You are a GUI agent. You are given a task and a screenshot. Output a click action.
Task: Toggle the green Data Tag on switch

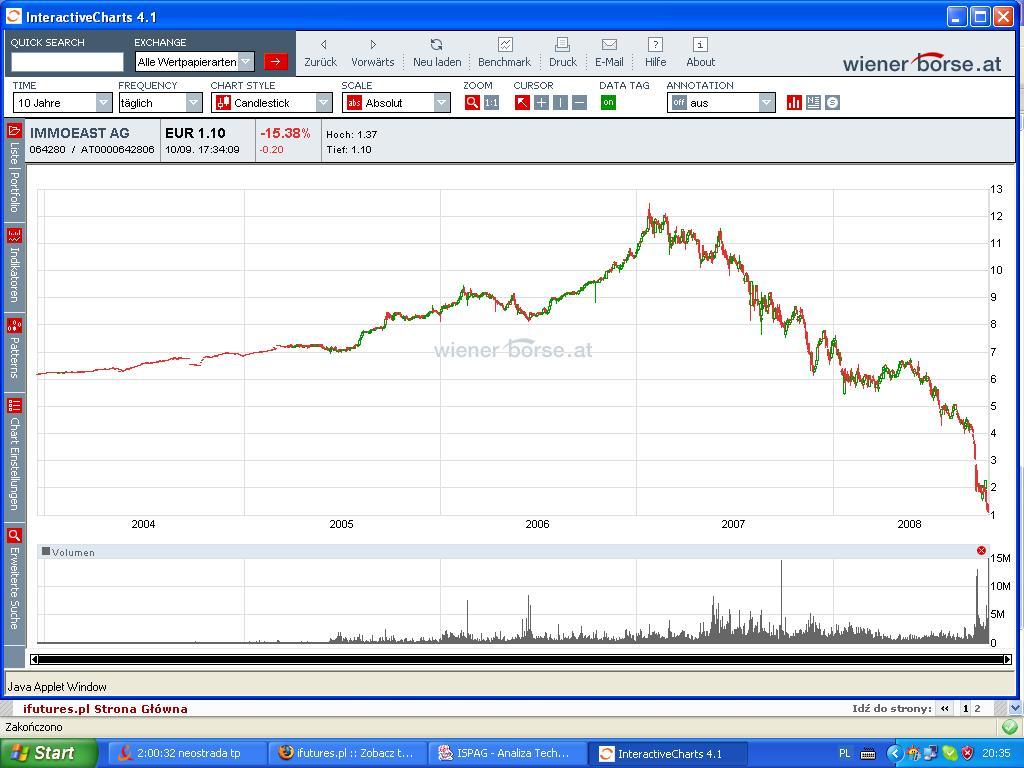(608, 103)
